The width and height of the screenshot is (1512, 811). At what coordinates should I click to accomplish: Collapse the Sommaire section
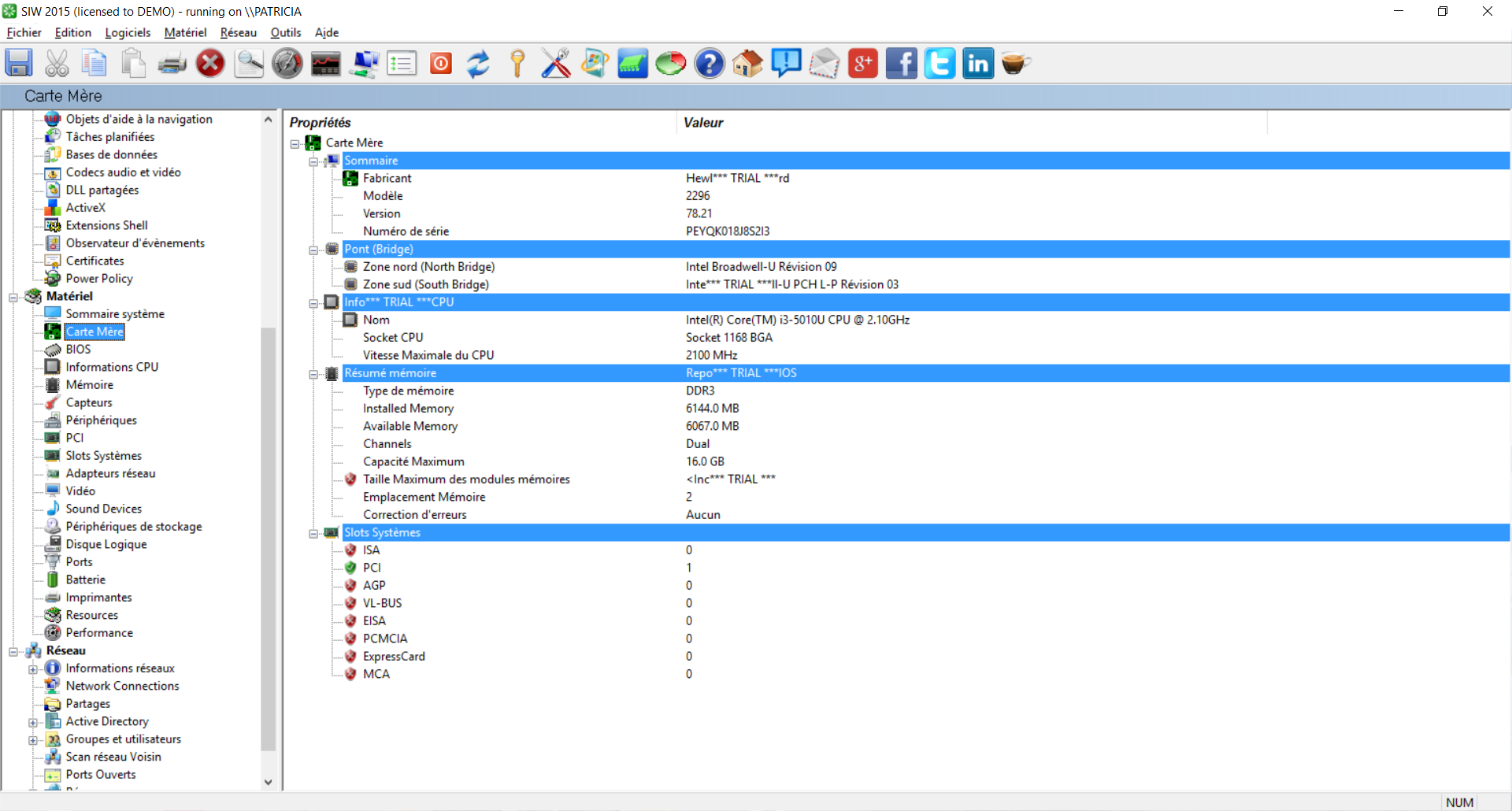(x=313, y=161)
